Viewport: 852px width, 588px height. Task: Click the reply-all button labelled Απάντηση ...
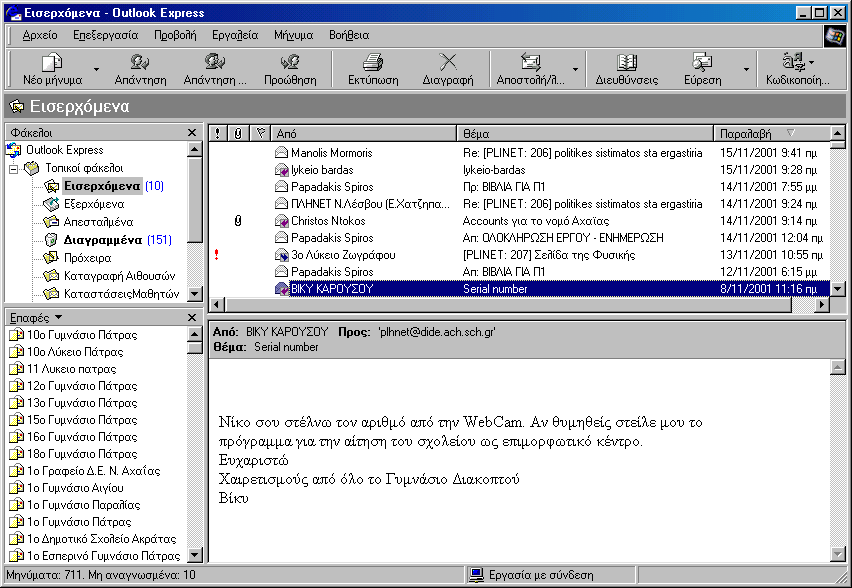coord(215,69)
